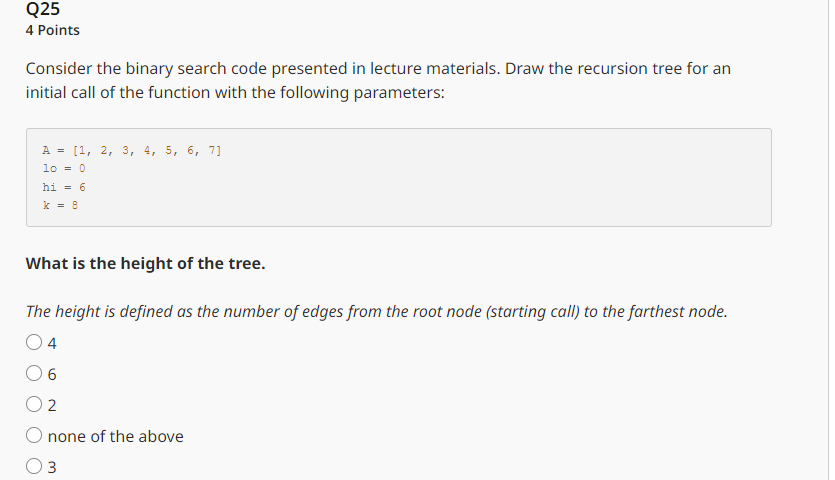Click the 'none of the above' option label

[116, 436]
